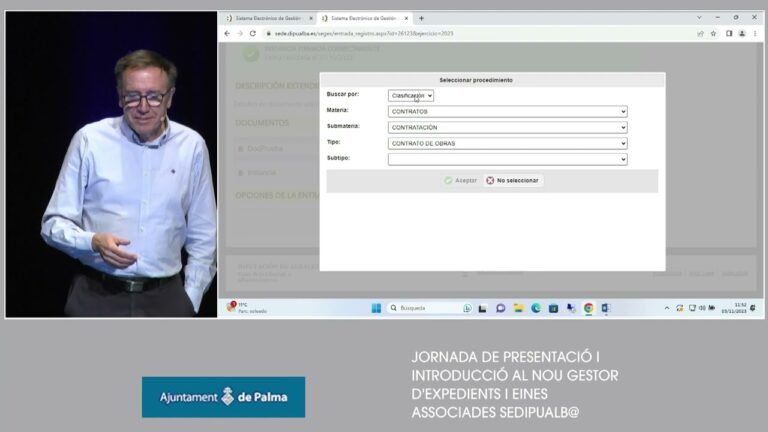This screenshot has width=768, height=432.
Task: Click the No seleccionar button
Action: tap(512, 181)
